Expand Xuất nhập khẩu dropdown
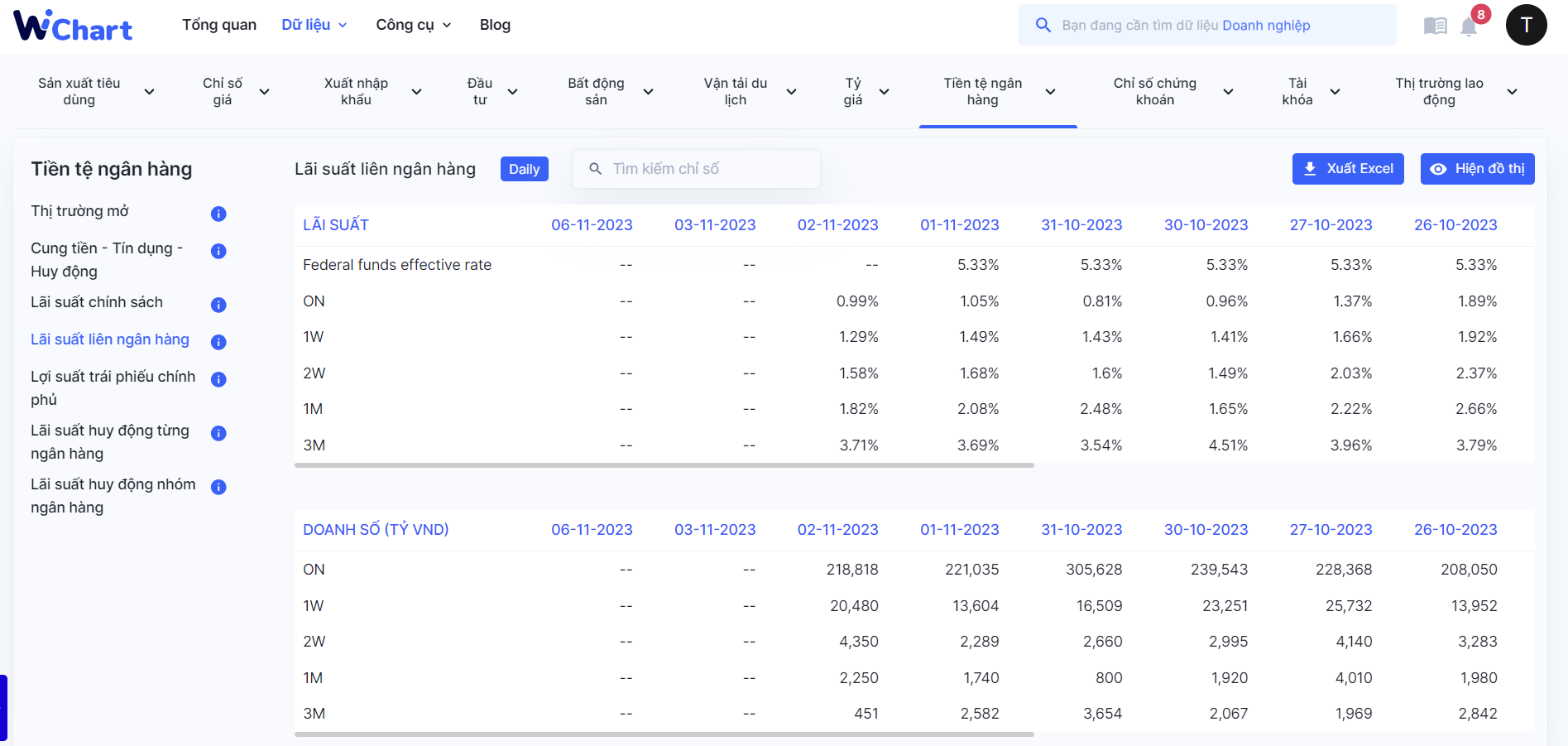 point(416,92)
